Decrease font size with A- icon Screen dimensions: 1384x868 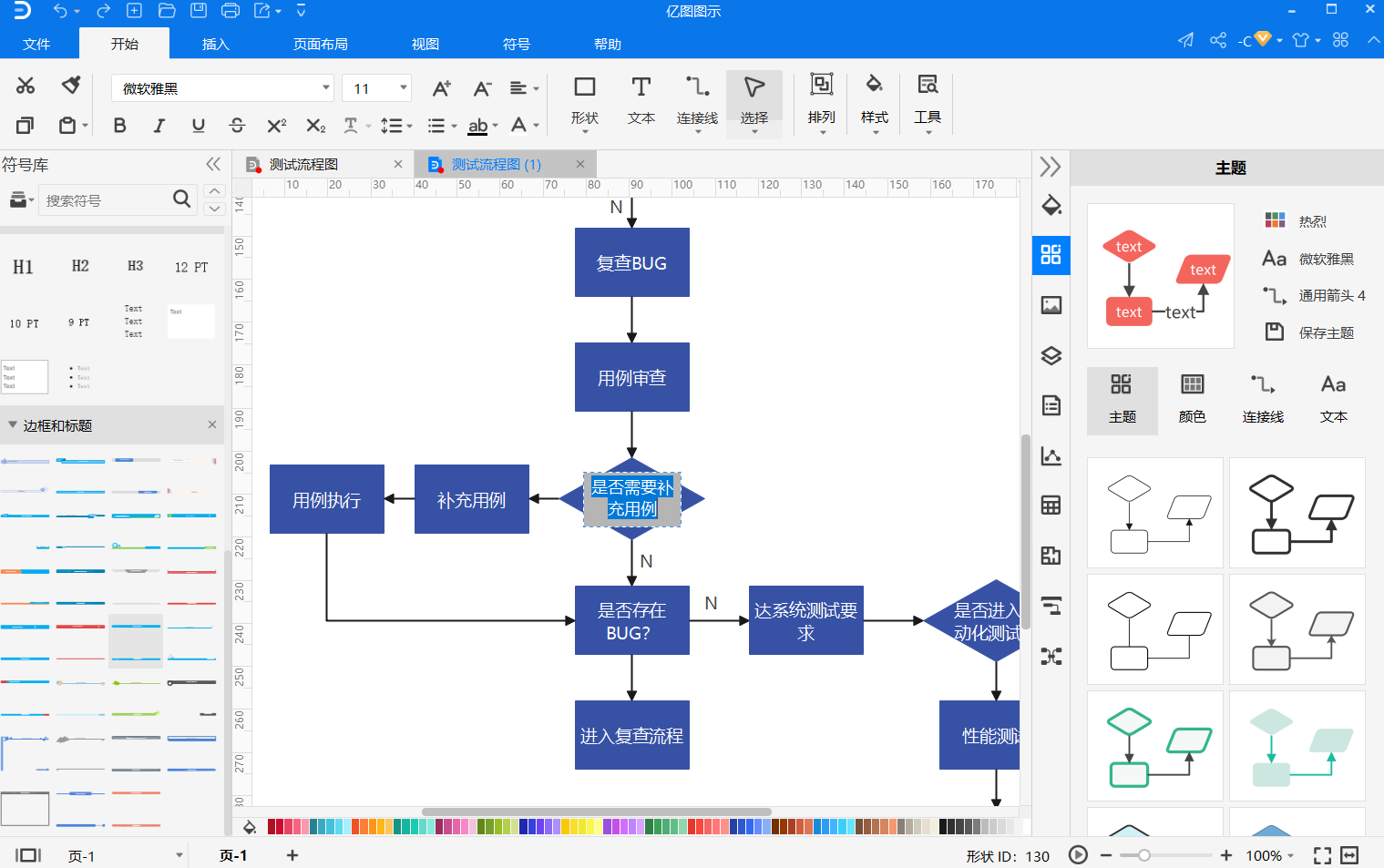(x=482, y=88)
